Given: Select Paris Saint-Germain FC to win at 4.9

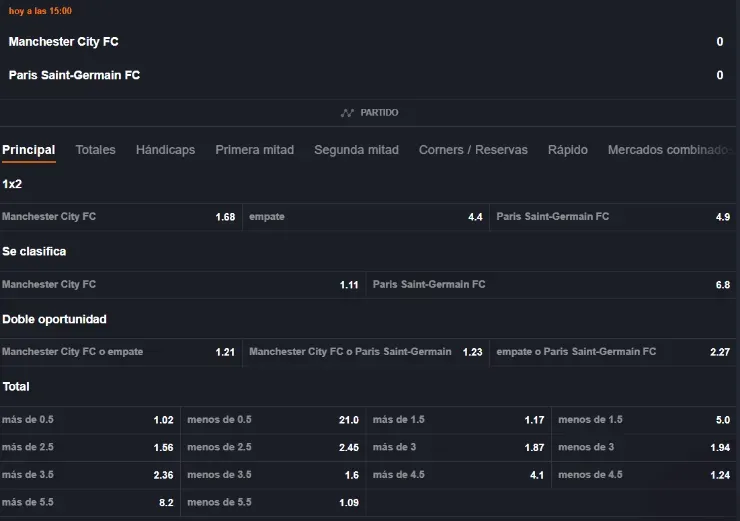Looking at the screenshot, I should click(613, 217).
